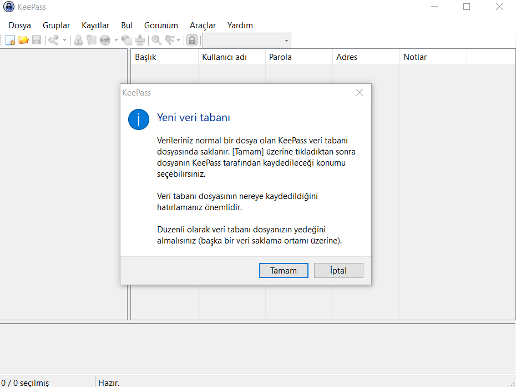Image resolution: width=516 pixels, height=388 pixels.
Task: Minimize the KeePass main window
Action: pos(434,7)
